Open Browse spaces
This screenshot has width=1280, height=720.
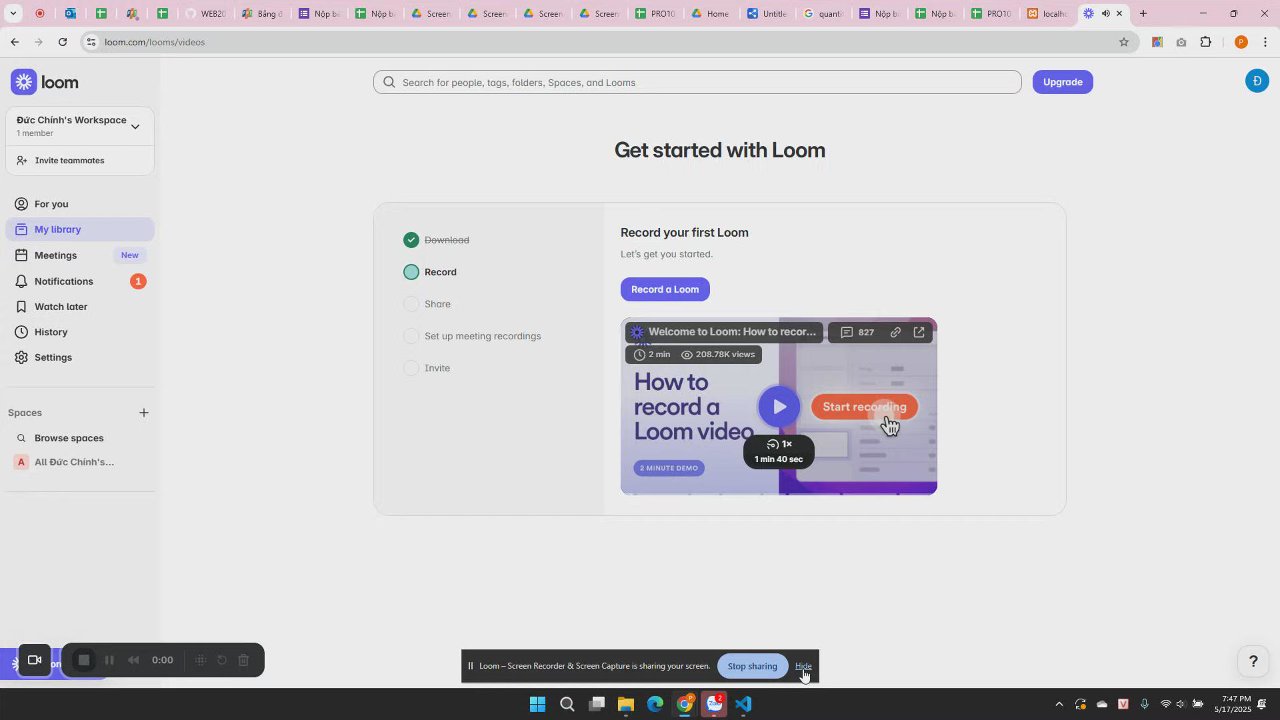coord(80,438)
